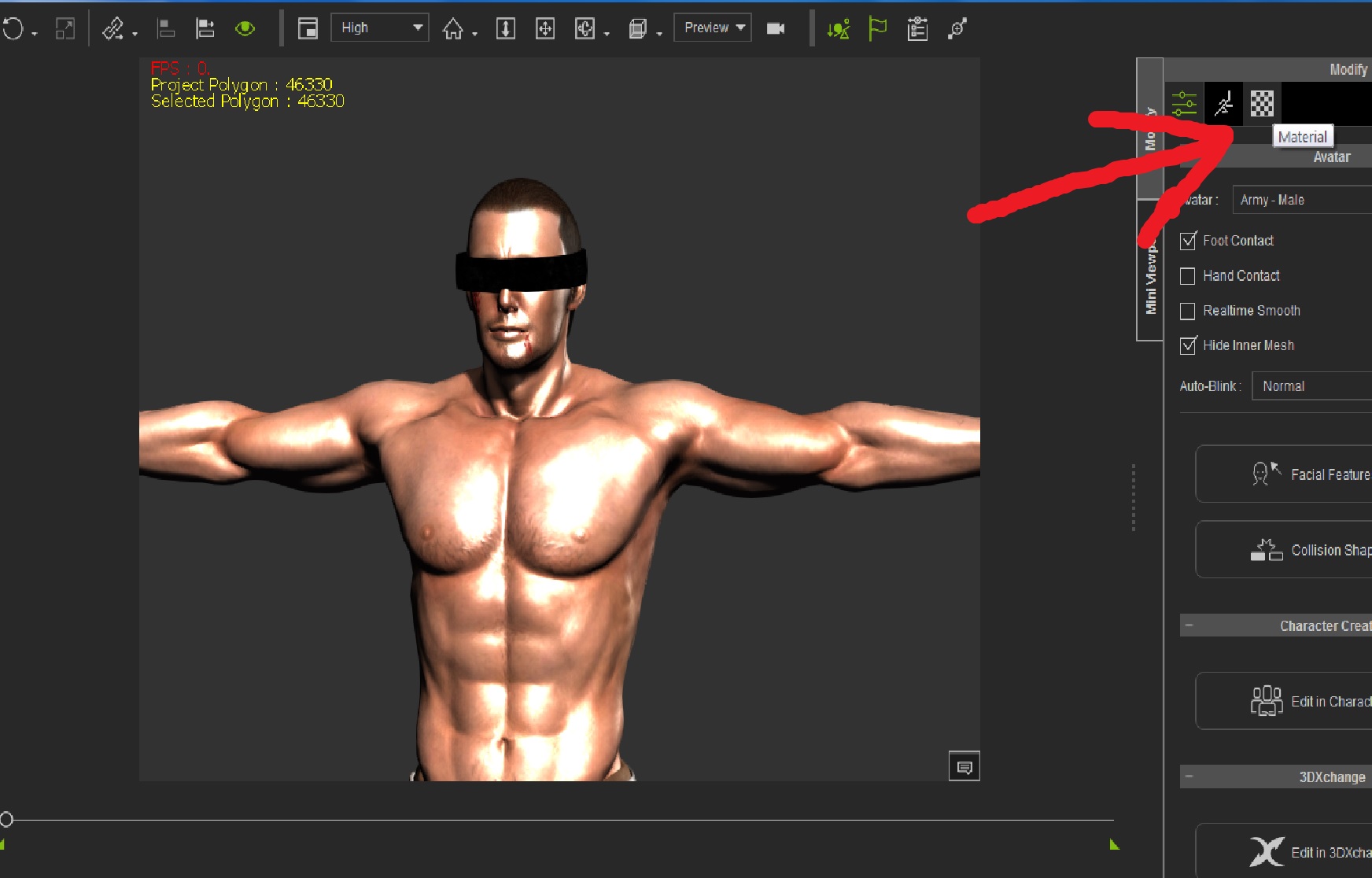Click the camera orbit icon
1372x878 pixels.
(x=585, y=29)
